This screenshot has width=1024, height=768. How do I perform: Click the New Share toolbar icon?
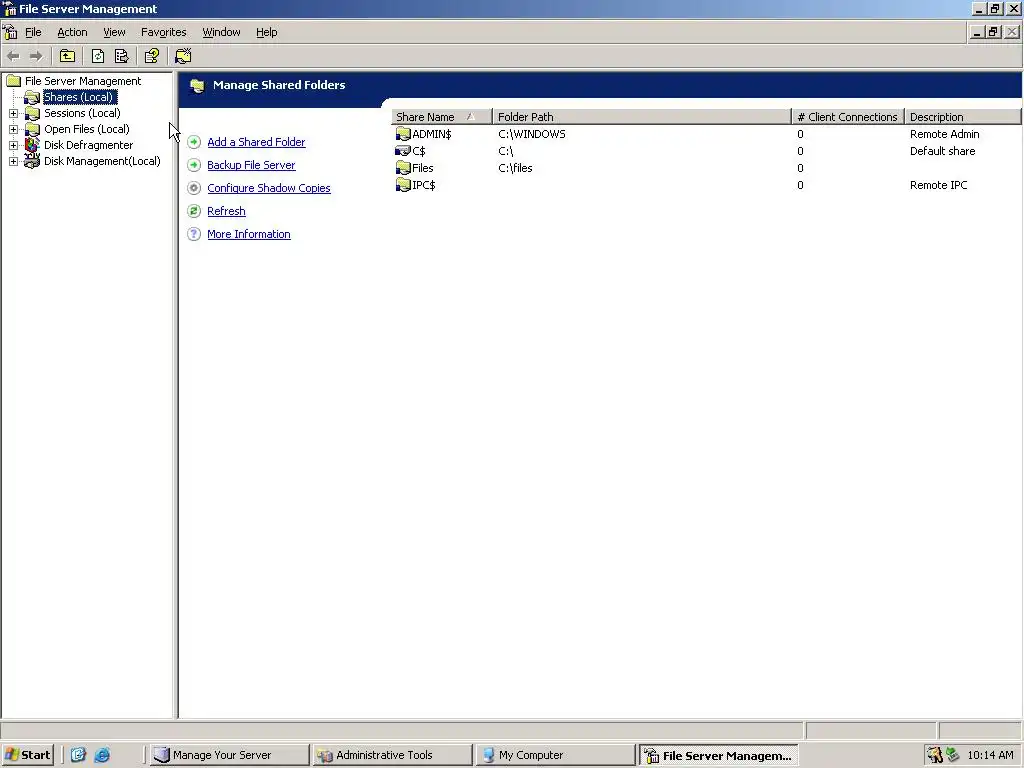pos(184,56)
